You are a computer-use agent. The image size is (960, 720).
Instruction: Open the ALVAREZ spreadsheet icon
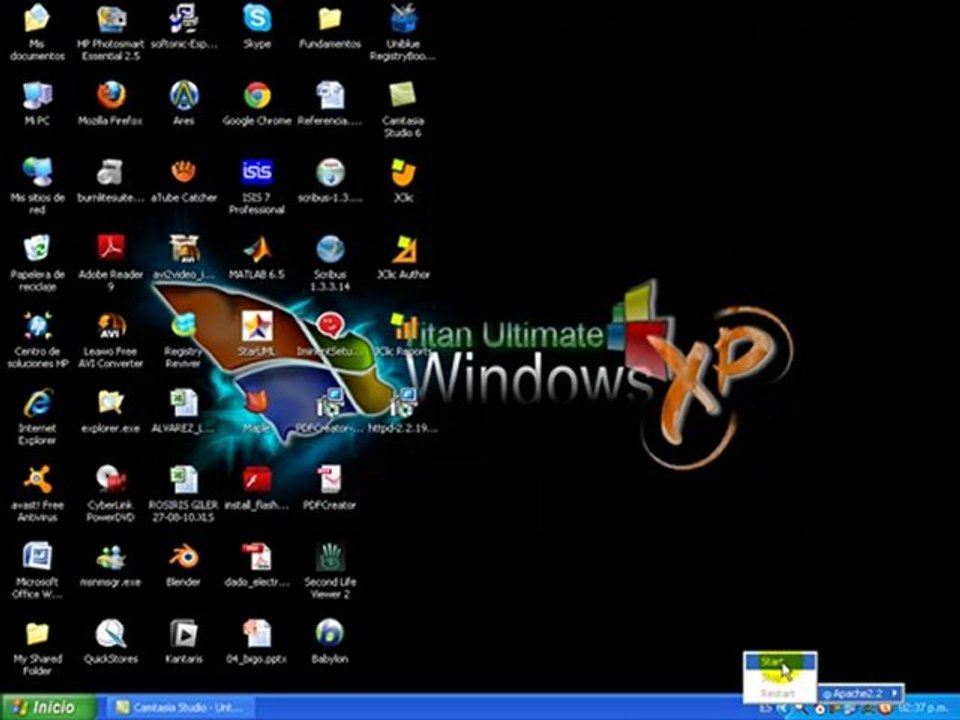coord(184,411)
